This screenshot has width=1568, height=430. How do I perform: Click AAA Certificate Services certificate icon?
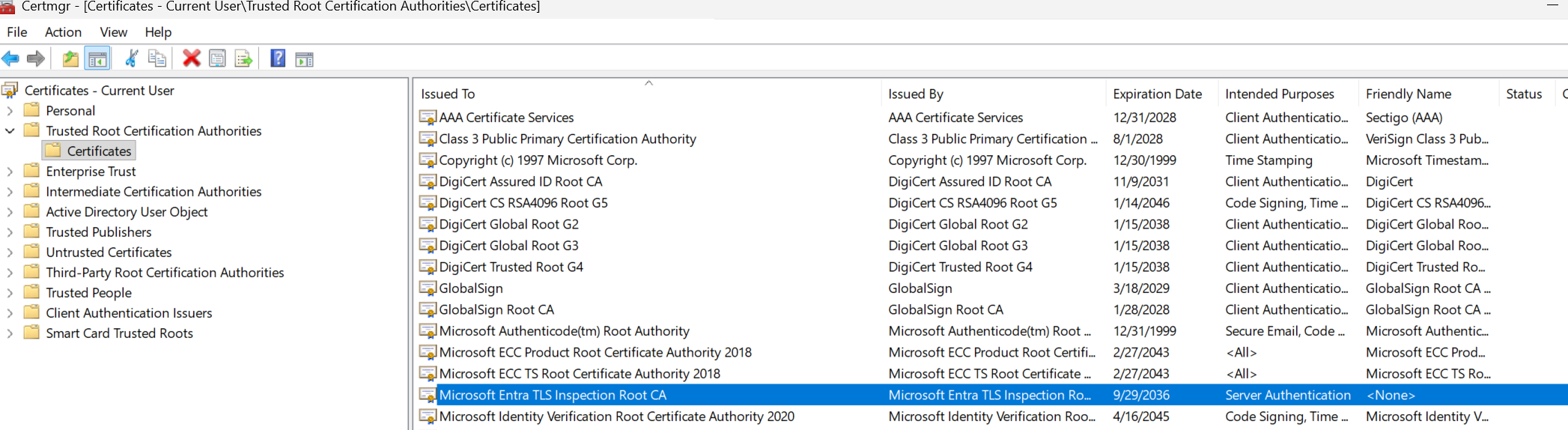428,118
